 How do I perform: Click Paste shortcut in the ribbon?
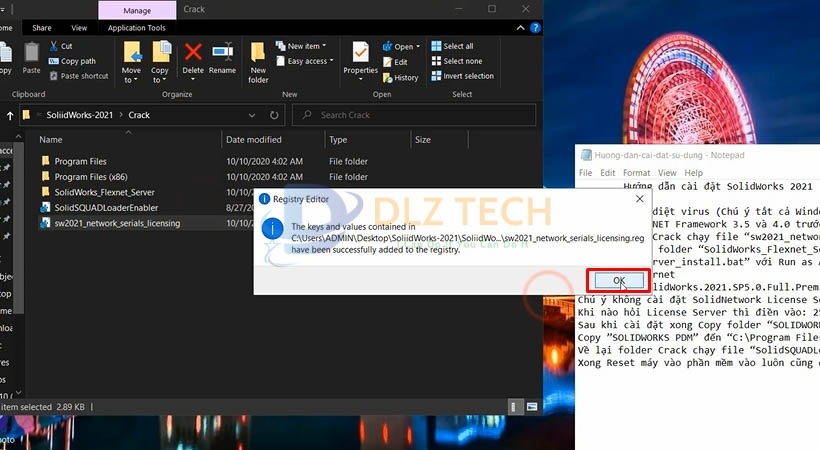(79, 76)
